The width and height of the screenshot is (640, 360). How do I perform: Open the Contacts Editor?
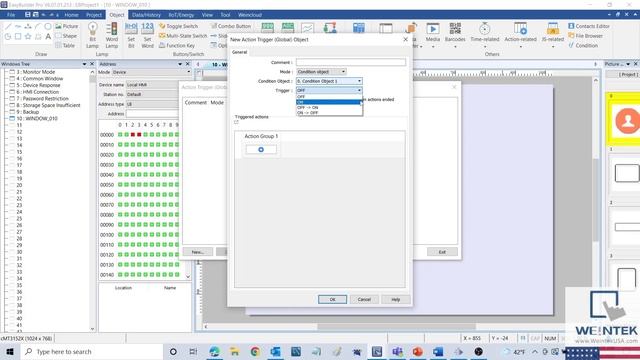click(589, 26)
